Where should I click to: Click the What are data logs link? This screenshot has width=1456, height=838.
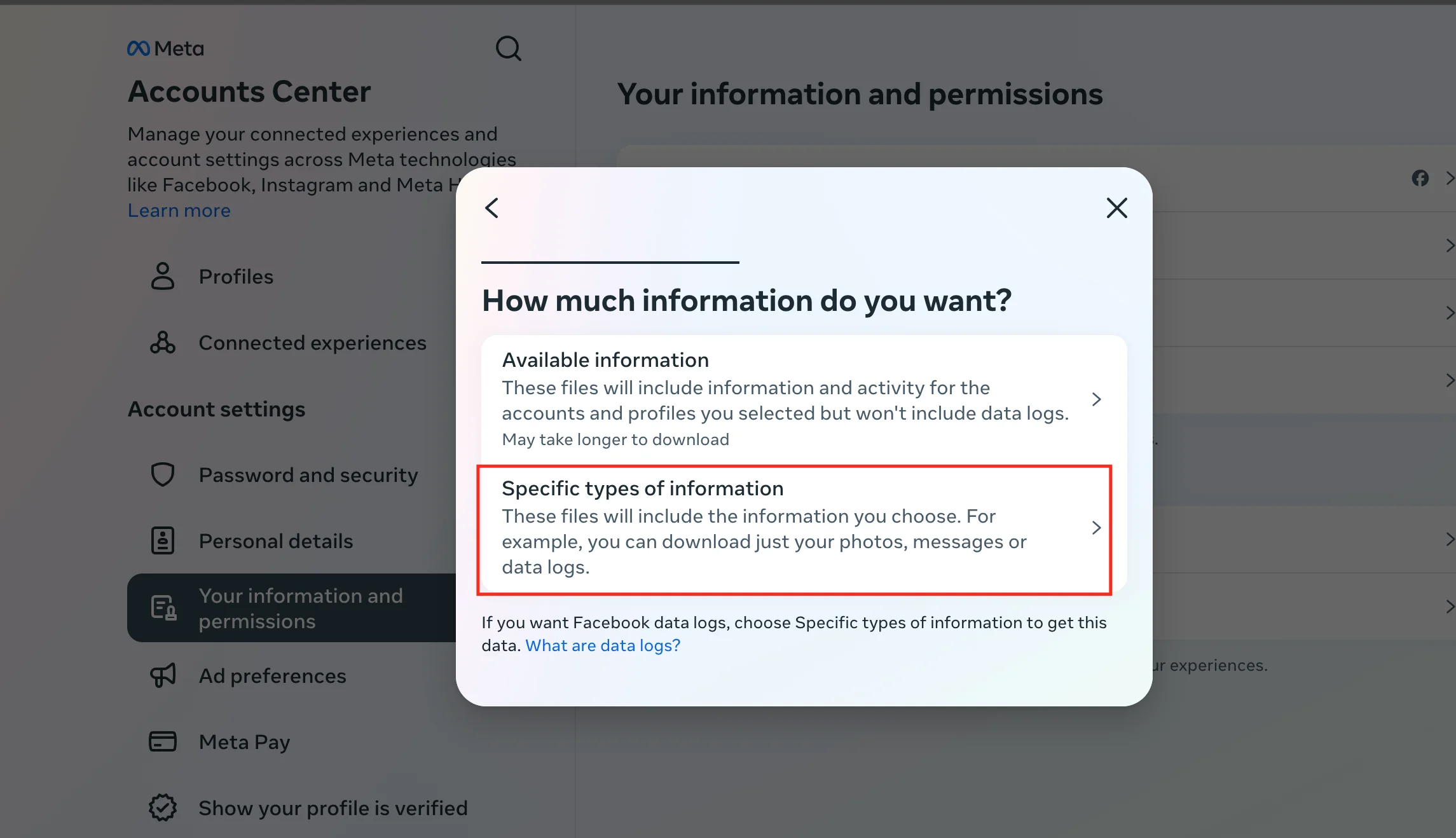point(602,645)
